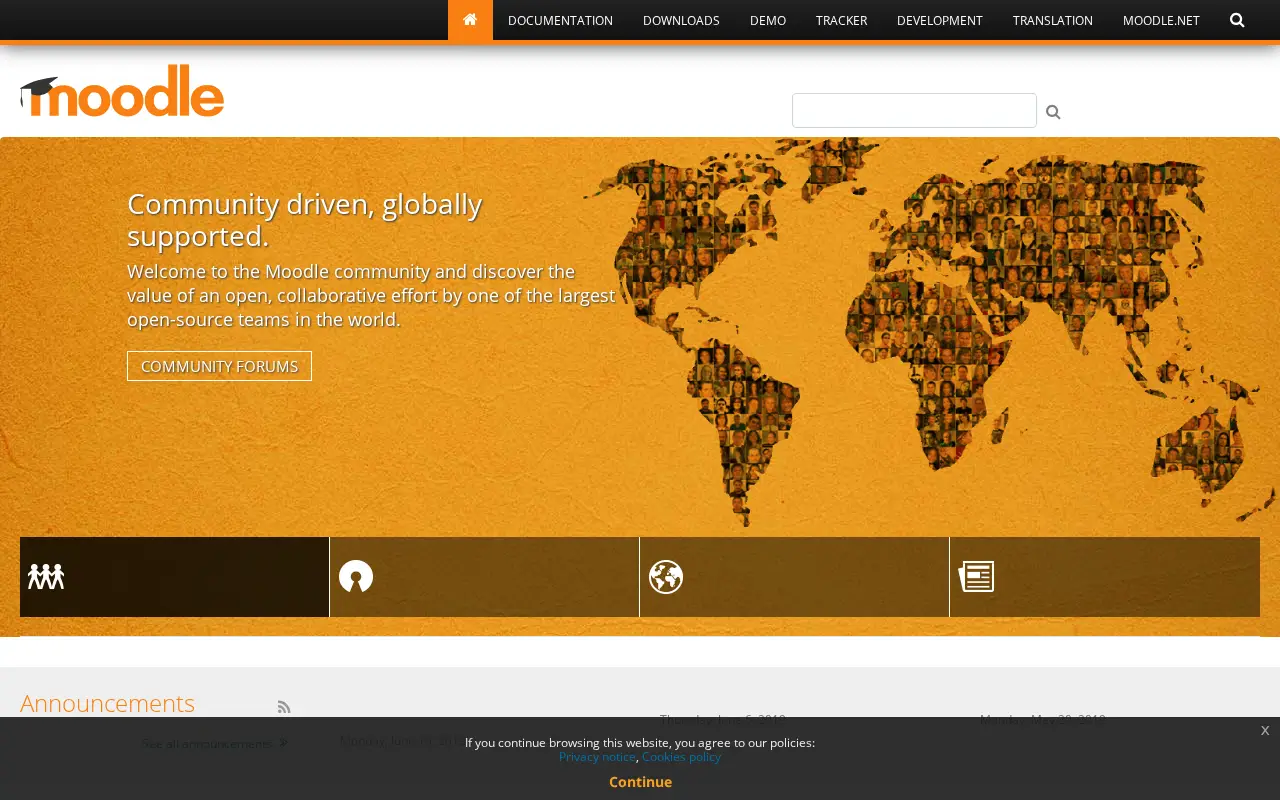This screenshot has width=1280, height=800.
Task: Click See all announcements link
Action: 214,743
